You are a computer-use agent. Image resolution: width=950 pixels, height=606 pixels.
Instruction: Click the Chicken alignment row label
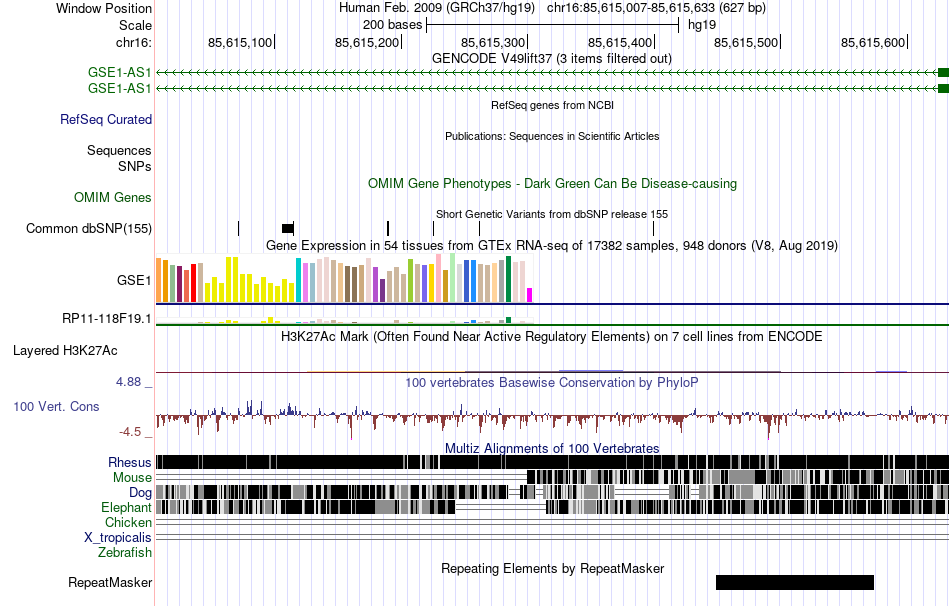coord(128,522)
